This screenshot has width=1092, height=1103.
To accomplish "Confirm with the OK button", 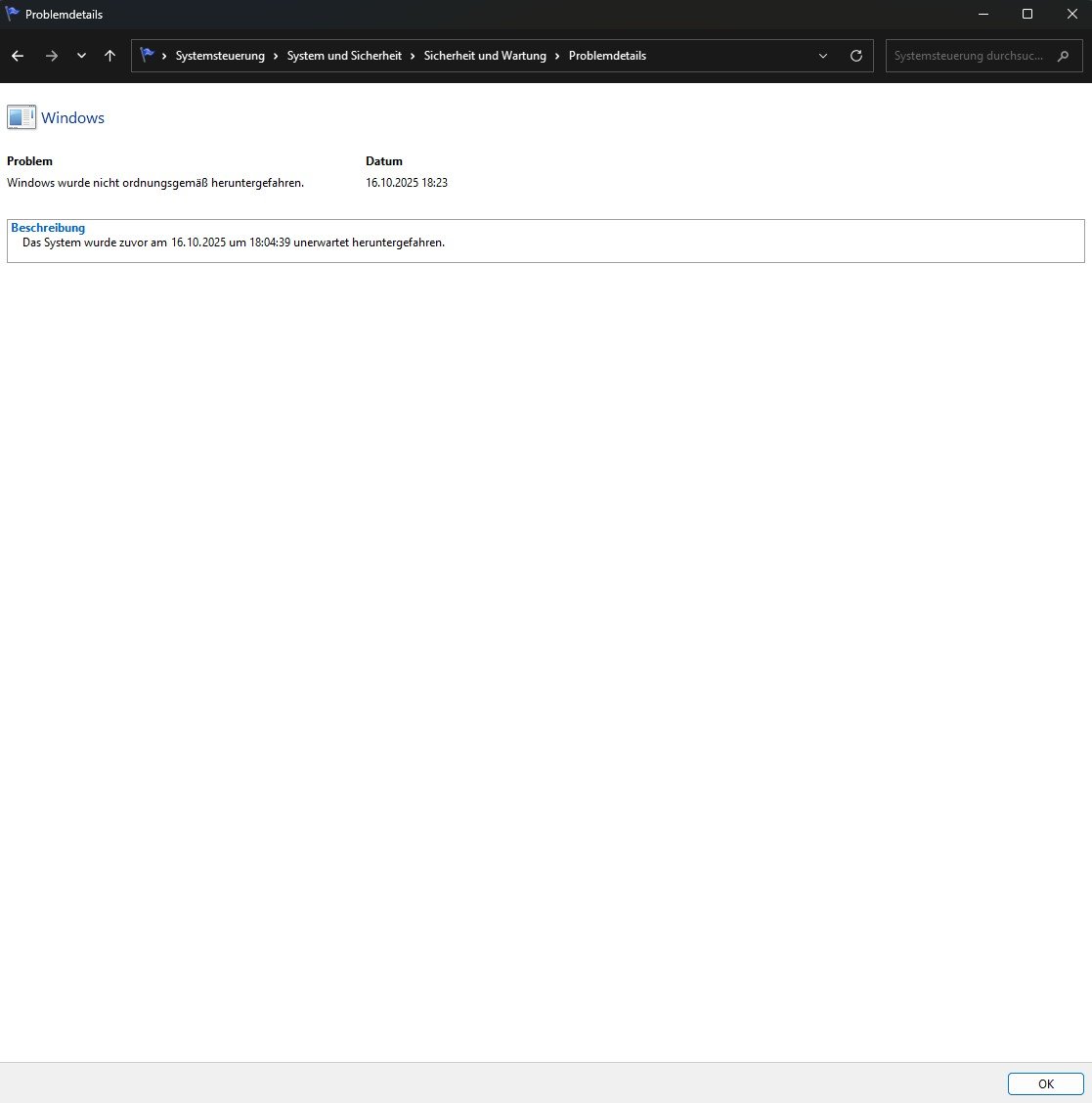I will (x=1046, y=1084).
